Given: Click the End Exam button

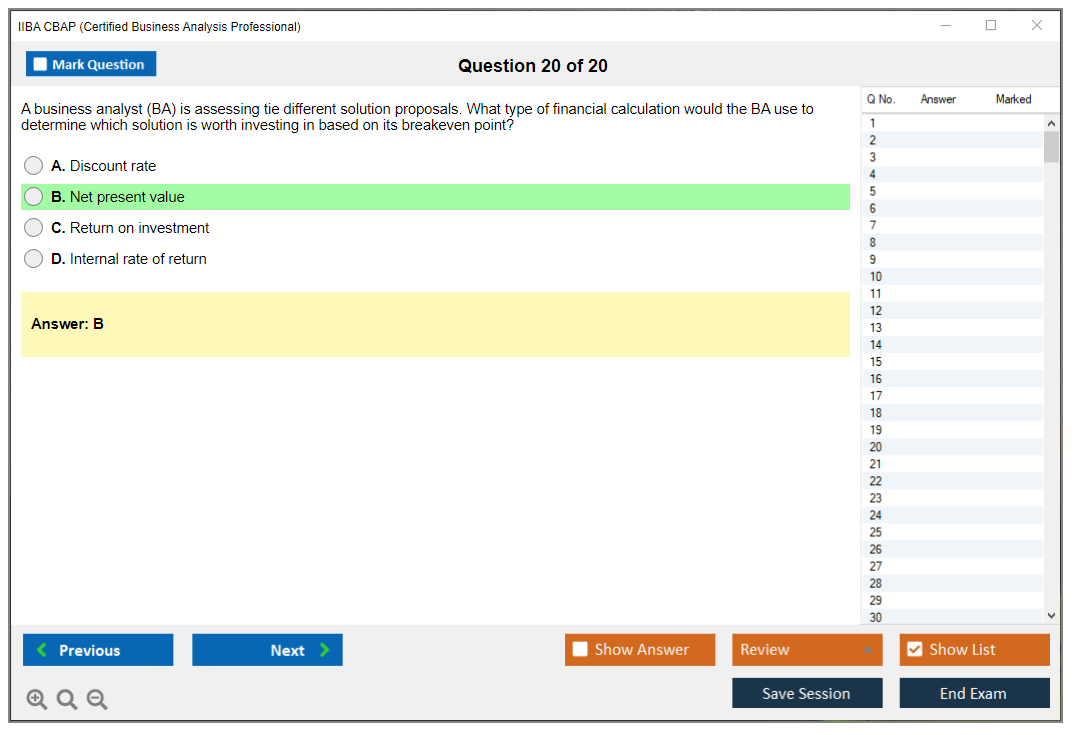Looking at the screenshot, I should point(974,693).
